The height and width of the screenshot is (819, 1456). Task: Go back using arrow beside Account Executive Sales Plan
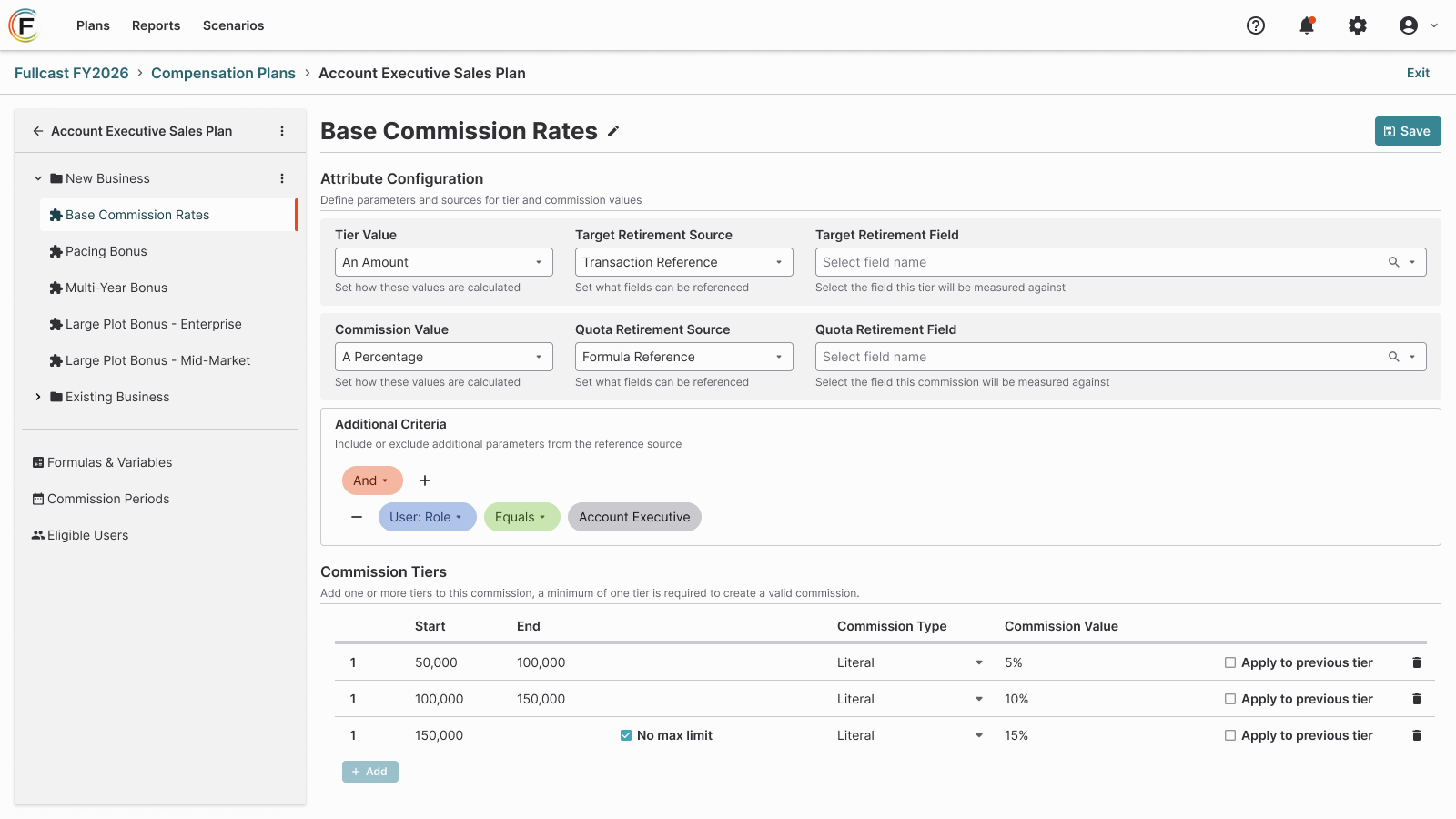click(38, 131)
